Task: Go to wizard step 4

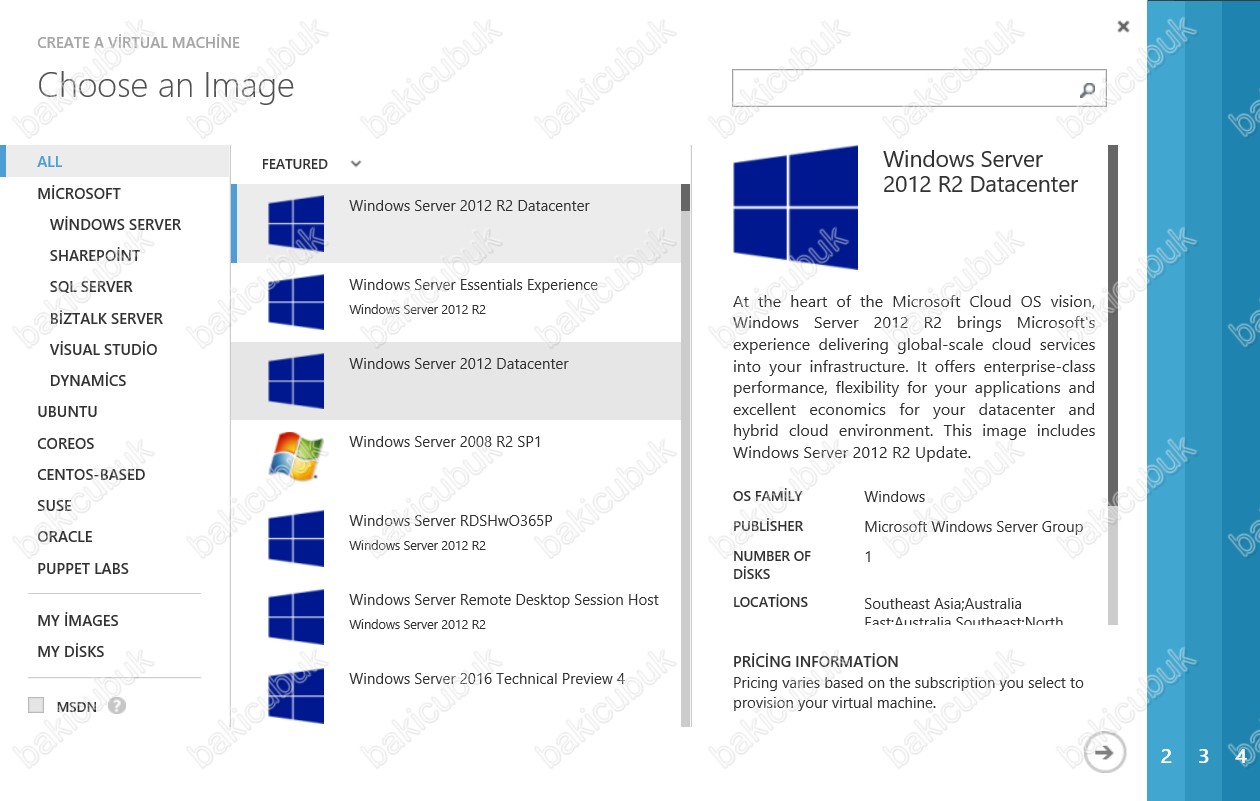Action: pyautogui.click(x=1241, y=756)
